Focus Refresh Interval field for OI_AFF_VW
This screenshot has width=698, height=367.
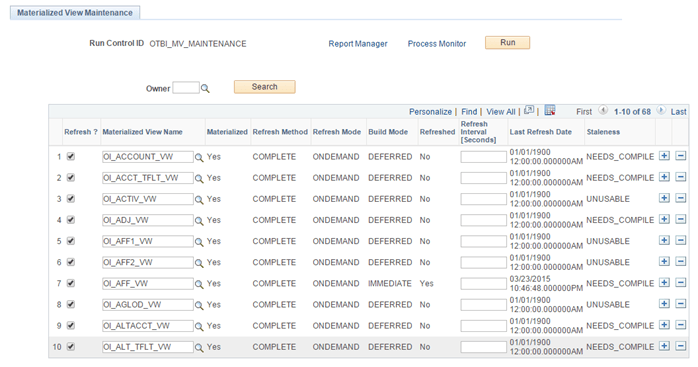point(483,284)
